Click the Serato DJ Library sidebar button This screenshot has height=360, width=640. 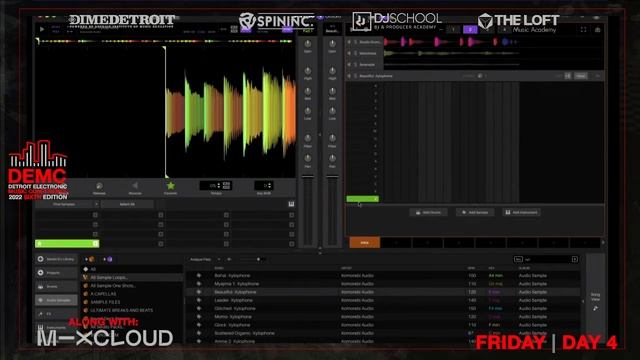(x=56, y=259)
